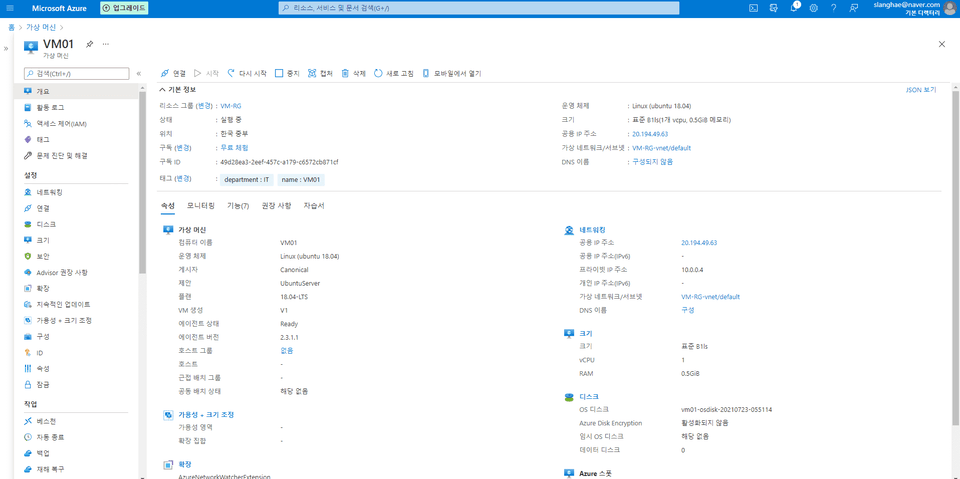This screenshot has width=960, height=479.
Task: Click the main content vertical scrollbar
Action: point(956,257)
